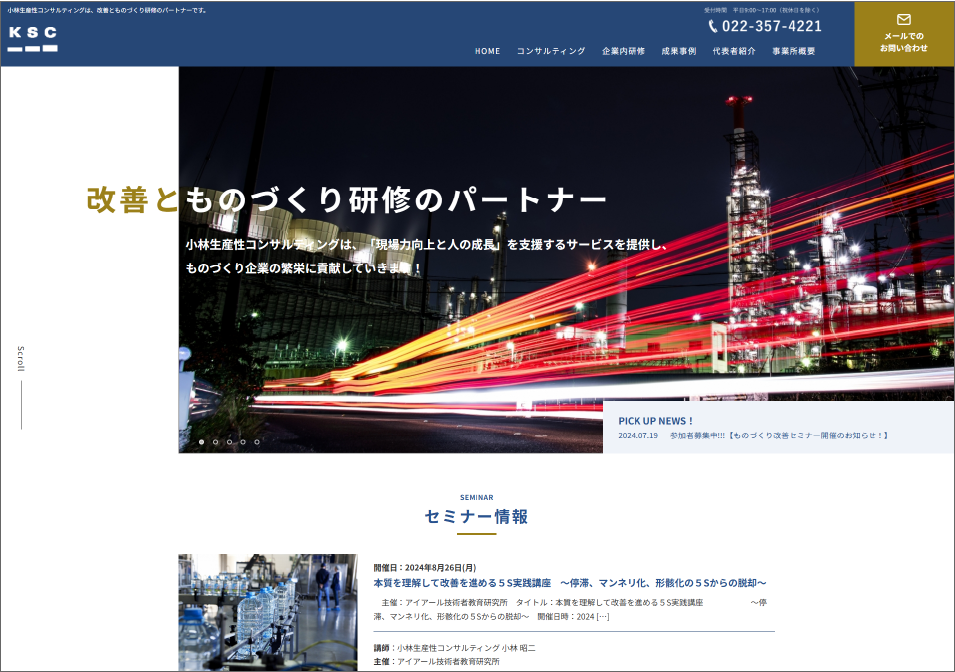Select the third slider pagination dot

[x=229, y=441]
